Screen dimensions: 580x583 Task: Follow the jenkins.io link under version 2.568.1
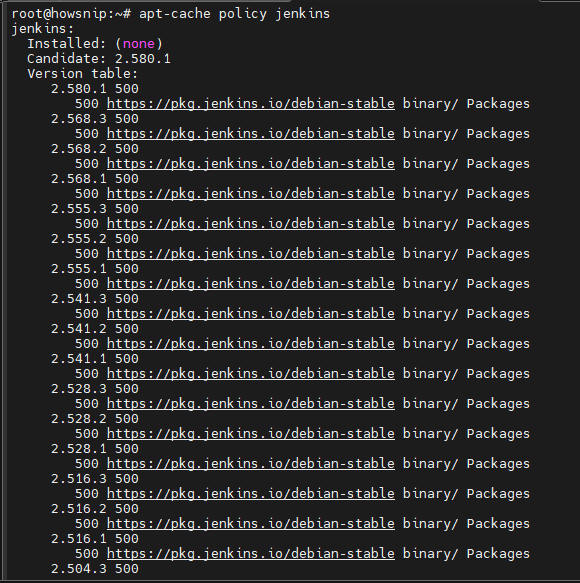point(251,194)
